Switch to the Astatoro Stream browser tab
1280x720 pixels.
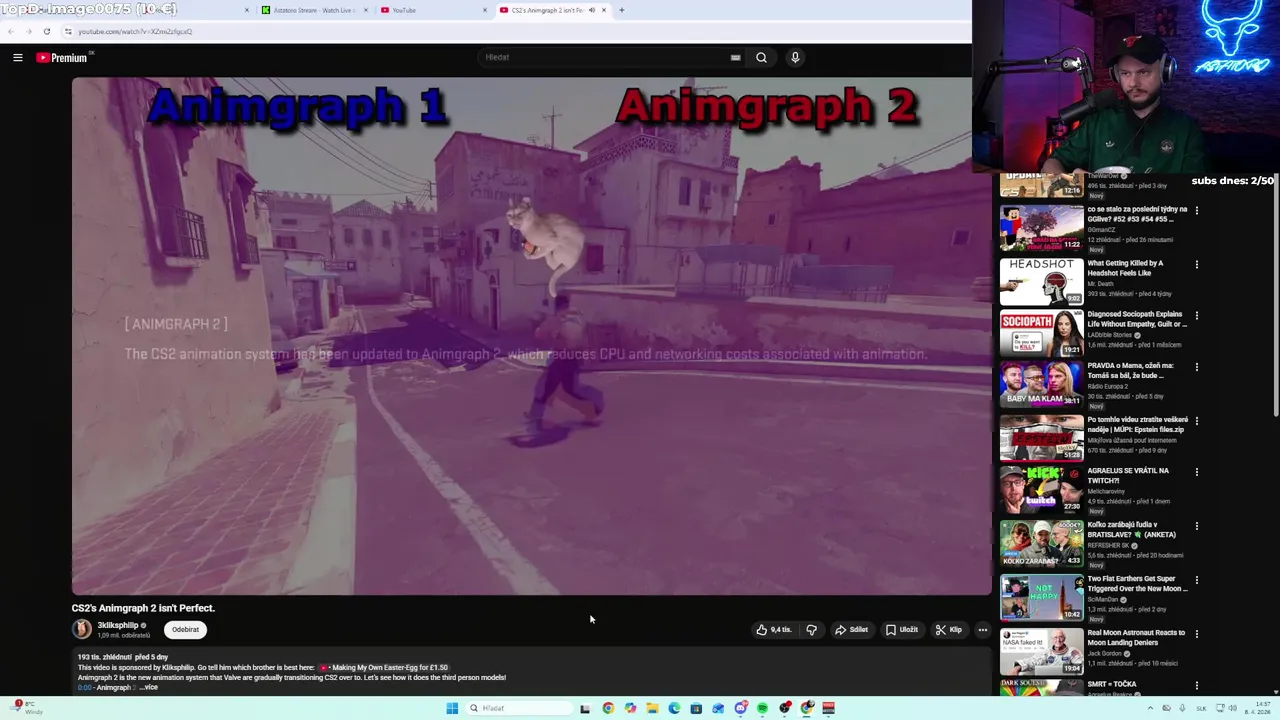[313, 10]
